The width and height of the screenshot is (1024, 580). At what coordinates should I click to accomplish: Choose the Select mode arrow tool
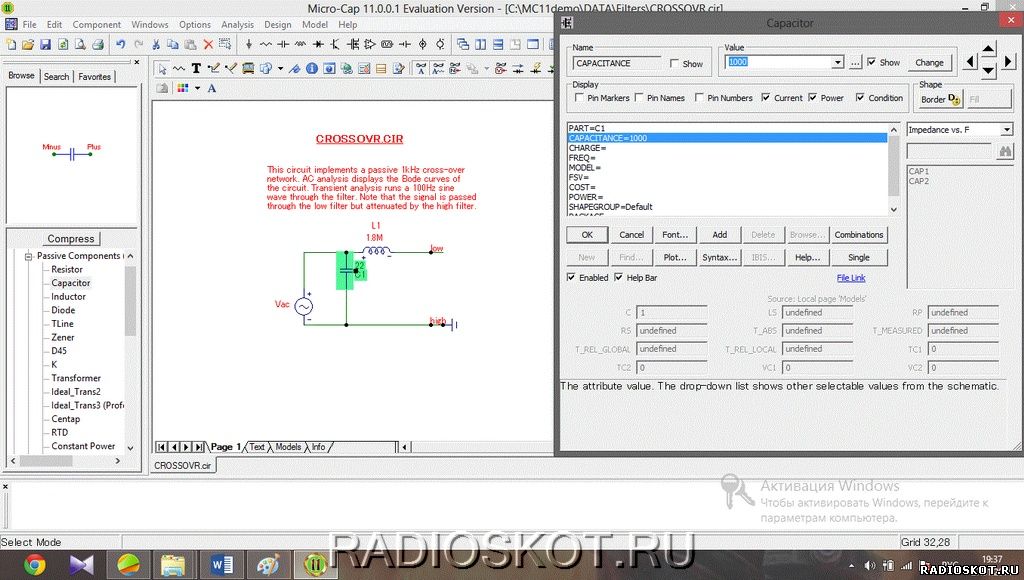(x=162, y=69)
